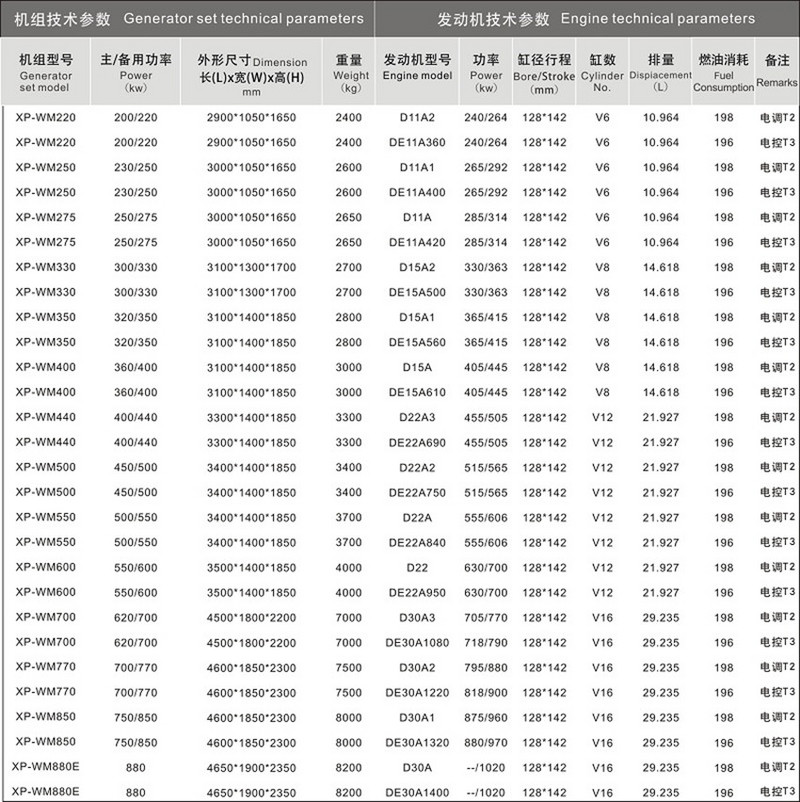Select the D22A3 engine model cell
Screen dimensions: 800x802
pyautogui.click(x=417, y=418)
